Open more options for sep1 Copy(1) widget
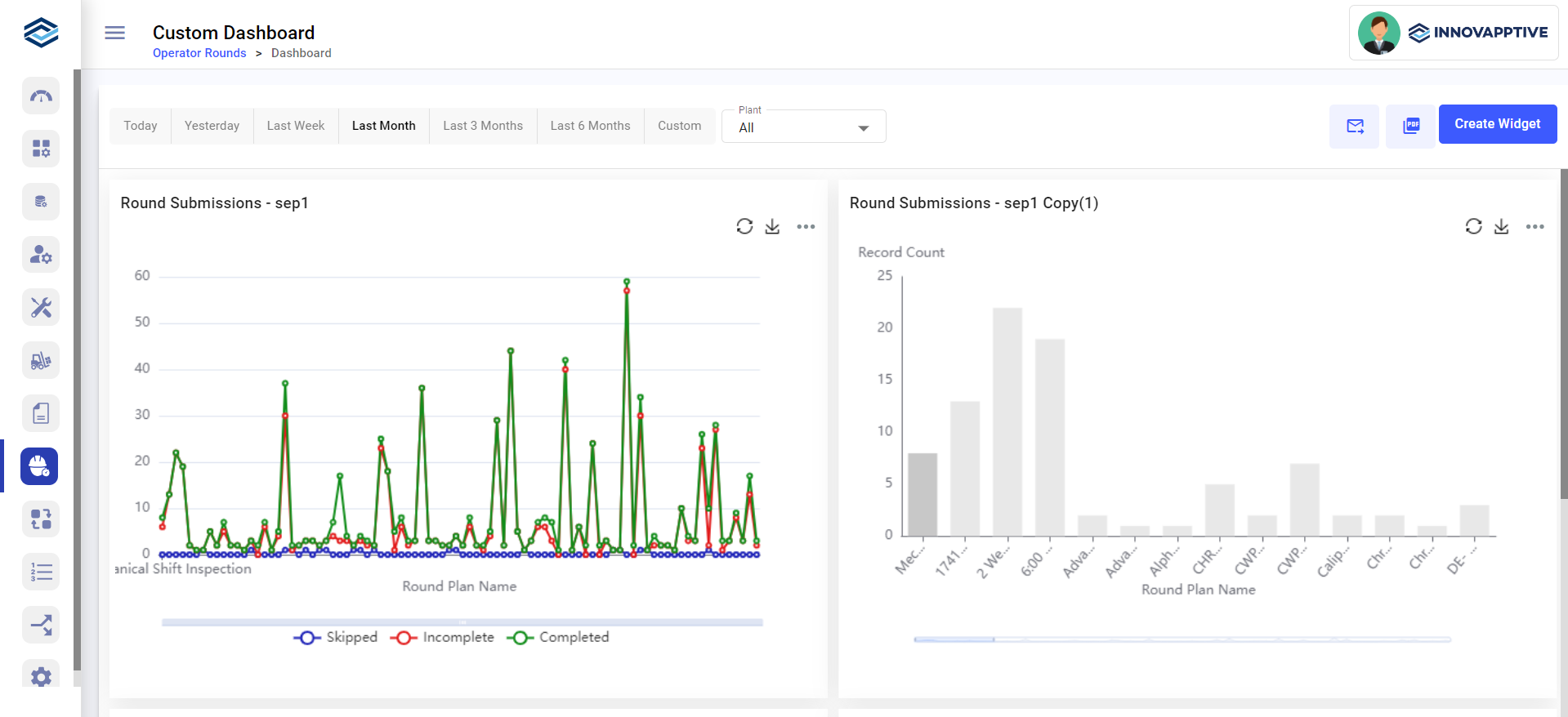Viewport: 1568px width, 717px height. (1534, 226)
